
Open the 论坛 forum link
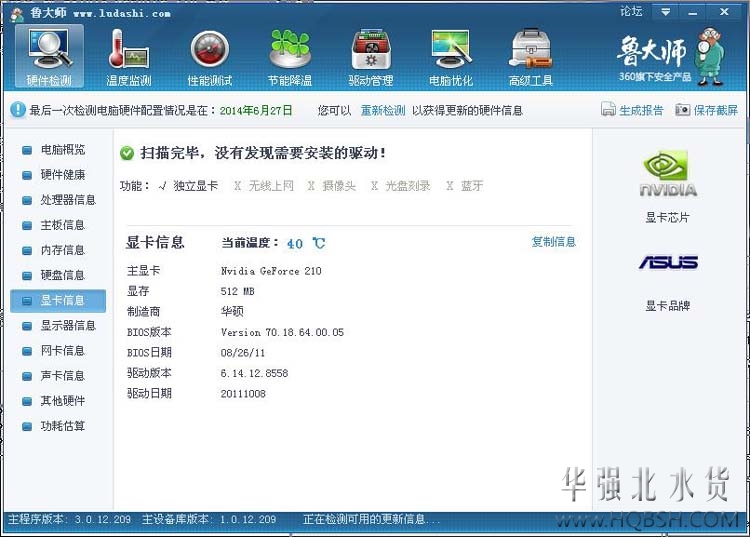click(x=631, y=11)
